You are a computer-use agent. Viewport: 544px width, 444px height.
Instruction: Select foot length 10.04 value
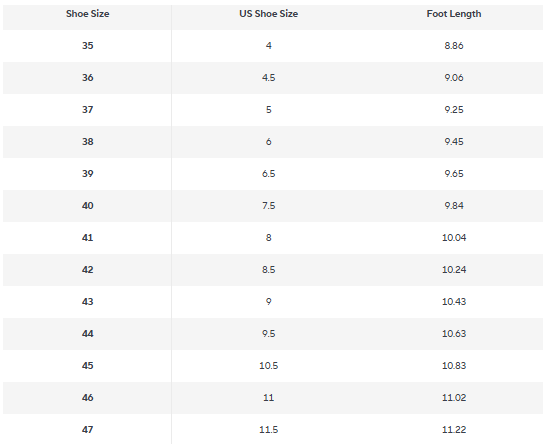point(454,238)
